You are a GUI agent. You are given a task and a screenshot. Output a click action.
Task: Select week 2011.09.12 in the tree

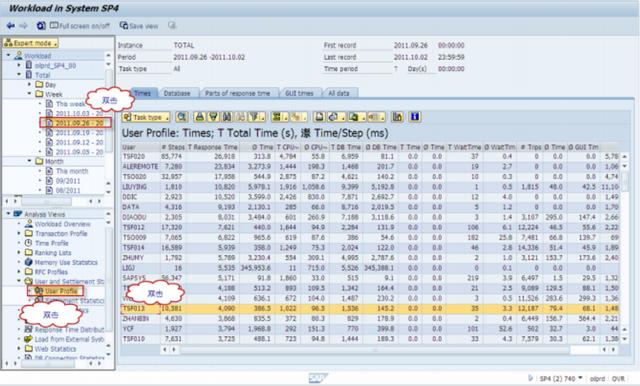pyautogui.click(x=79, y=142)
